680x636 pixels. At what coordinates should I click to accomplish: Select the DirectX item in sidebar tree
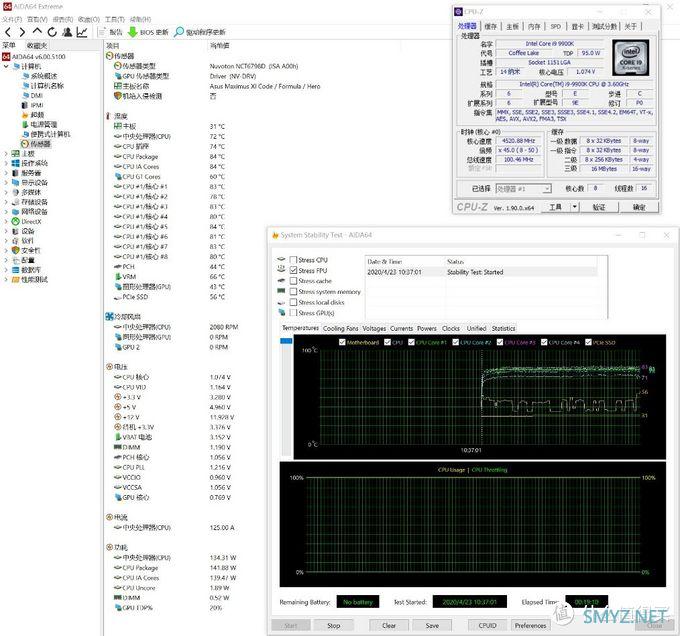[34, 221]
